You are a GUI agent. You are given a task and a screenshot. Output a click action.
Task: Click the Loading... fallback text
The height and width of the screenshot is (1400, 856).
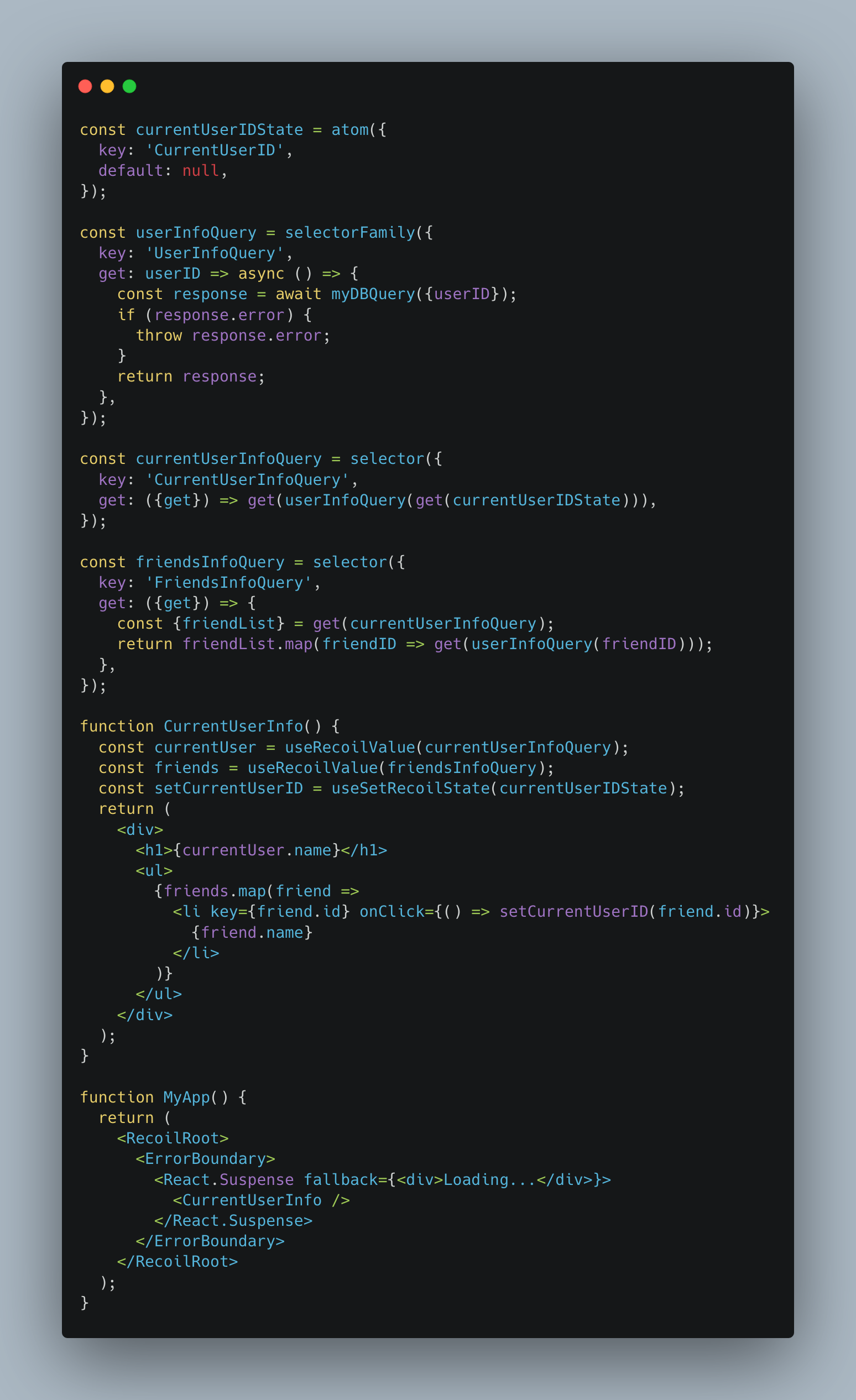tap(490, 1179)
